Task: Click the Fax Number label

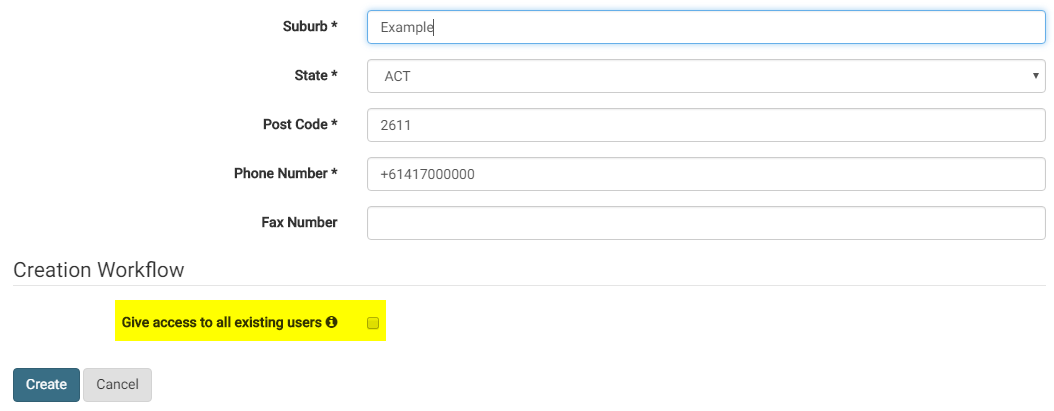Action: click(299, 223)
